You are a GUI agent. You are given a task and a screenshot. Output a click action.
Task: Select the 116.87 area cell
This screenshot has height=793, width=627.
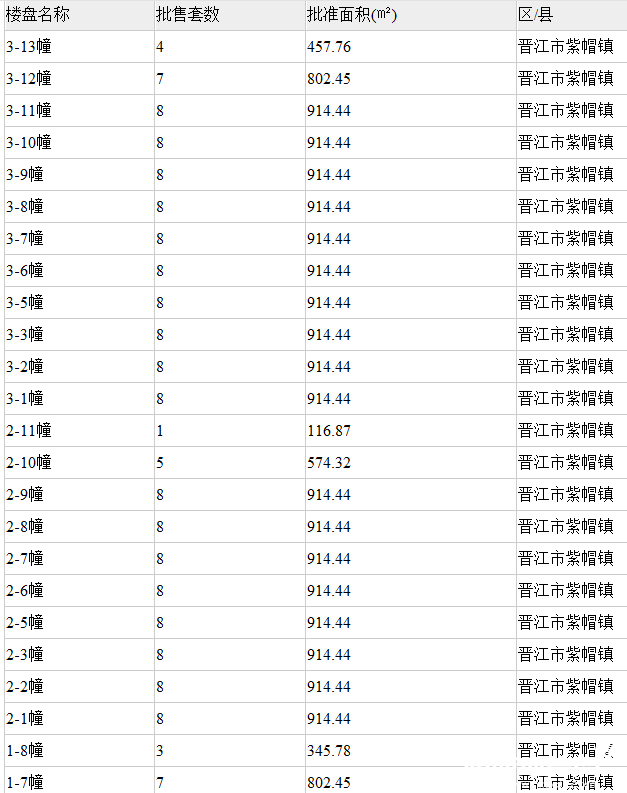coord(329,431)
